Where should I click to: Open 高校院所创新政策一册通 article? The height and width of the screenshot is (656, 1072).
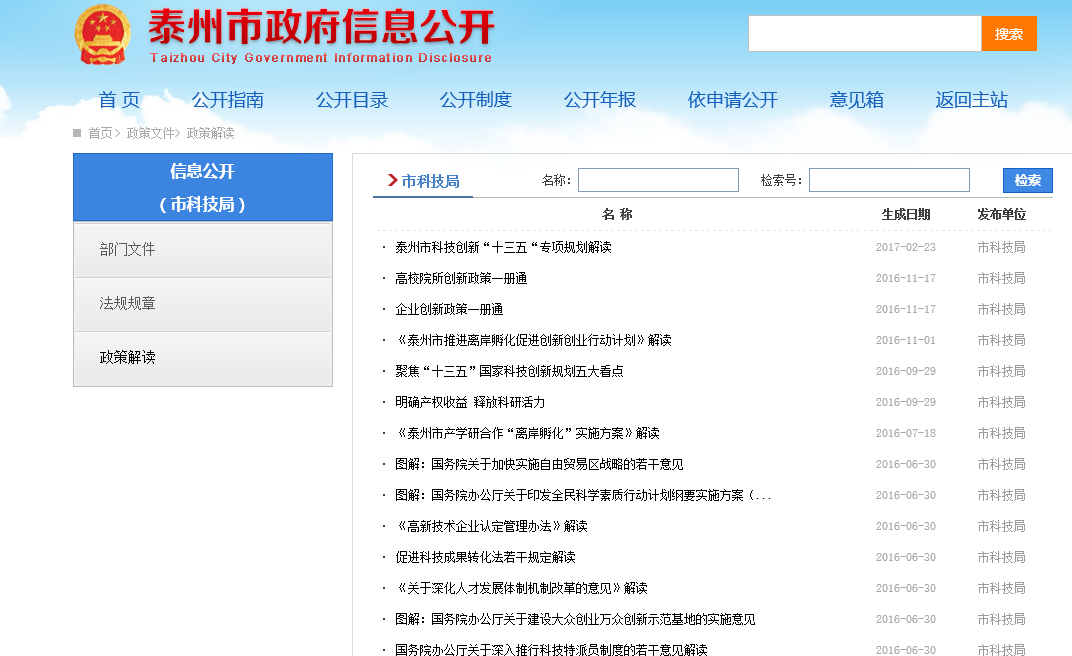pos(461,278)
